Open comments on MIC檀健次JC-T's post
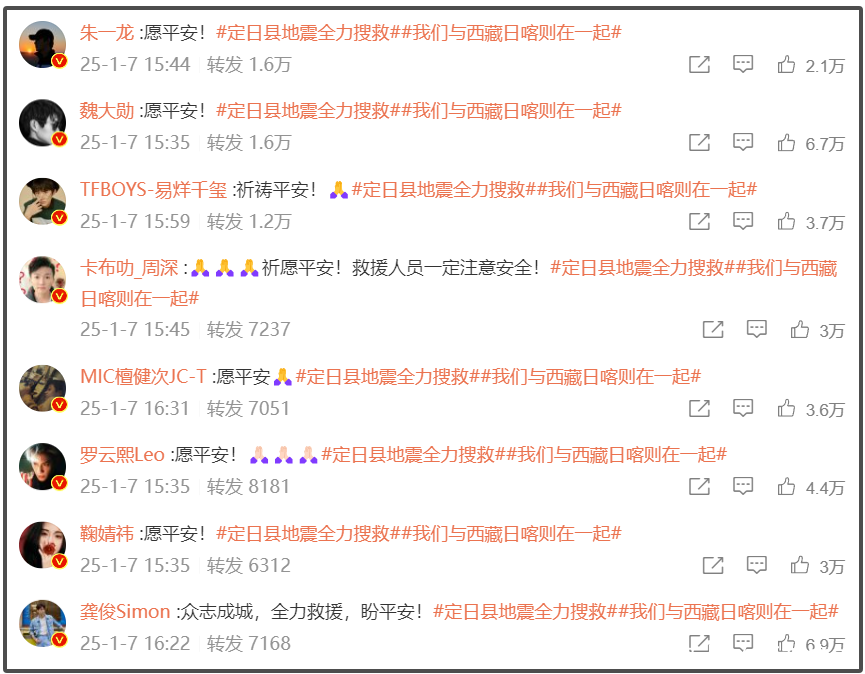Image resolution: width=865 pixels, height=674 pixels. pyautogui.click(x=743, y=408)
